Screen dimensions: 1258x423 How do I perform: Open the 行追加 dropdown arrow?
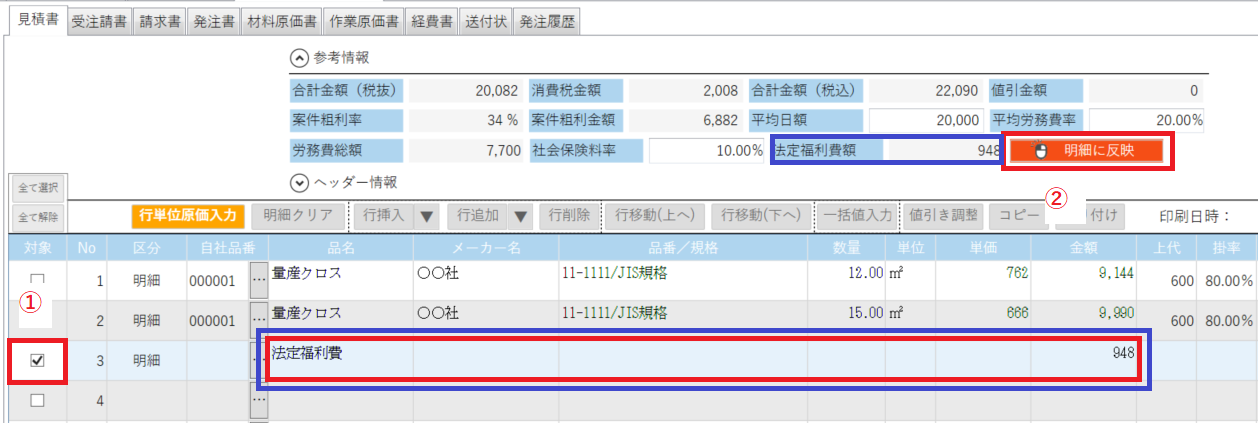click(520, 215)
